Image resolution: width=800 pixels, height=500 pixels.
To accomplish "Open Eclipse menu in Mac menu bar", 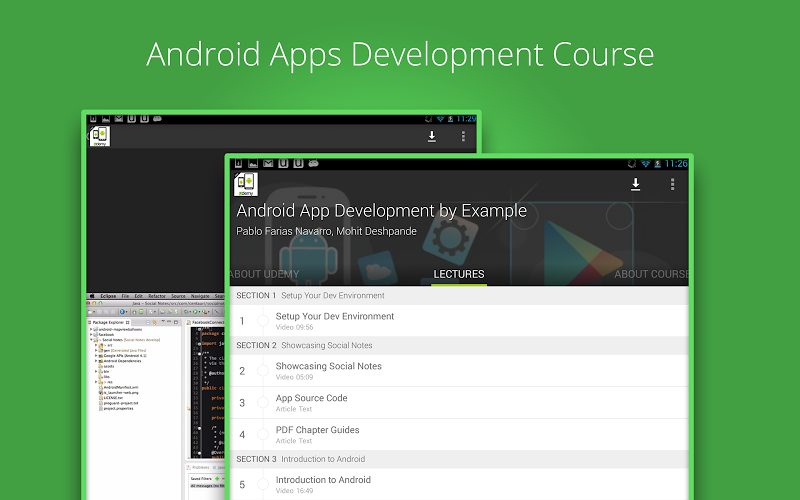I will (x=108, y=296).
